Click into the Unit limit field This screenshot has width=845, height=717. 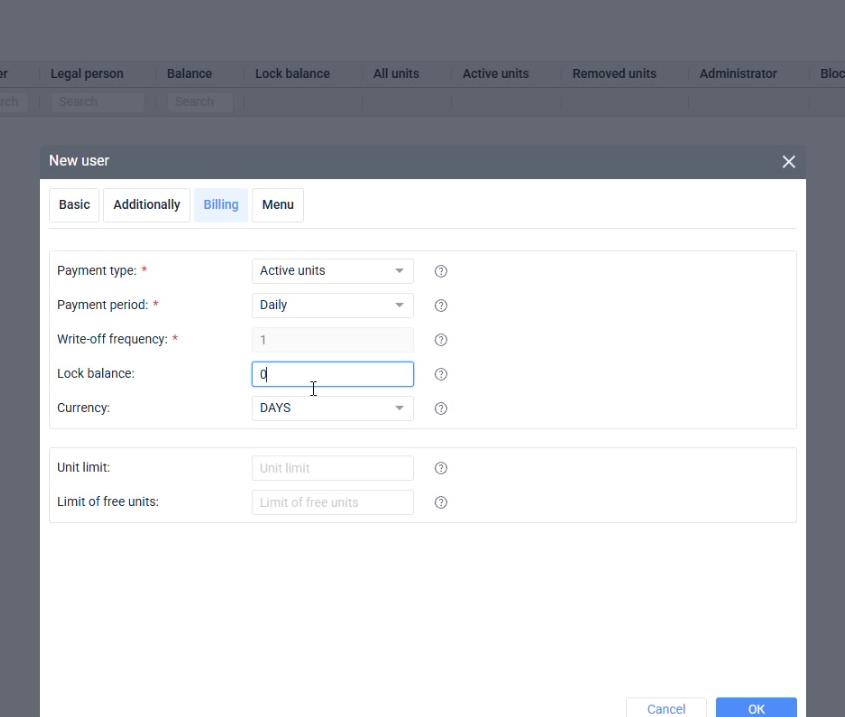tap(333, 468)
